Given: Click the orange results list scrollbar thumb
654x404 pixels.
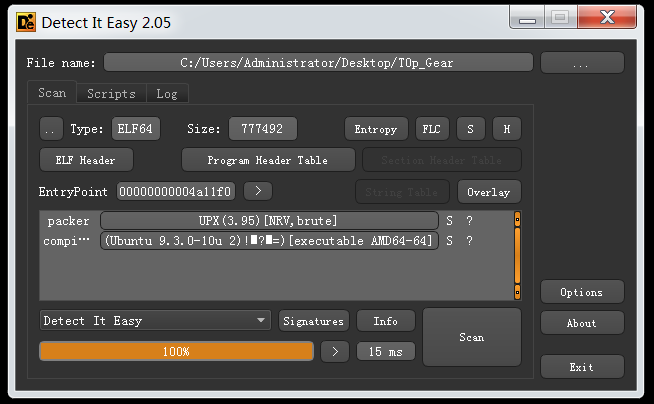Looking at the screenshot, I should pos(517,256).
